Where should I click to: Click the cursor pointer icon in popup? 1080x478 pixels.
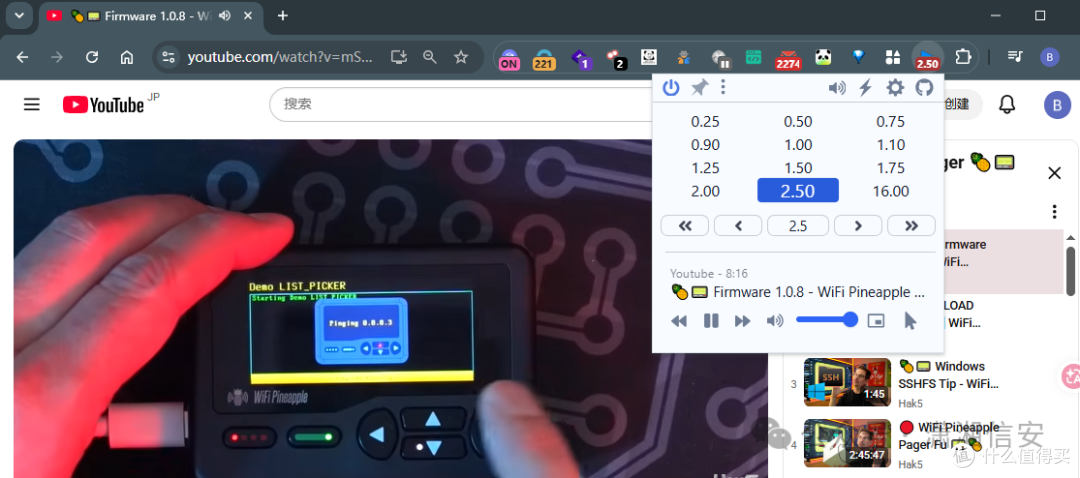910,321
